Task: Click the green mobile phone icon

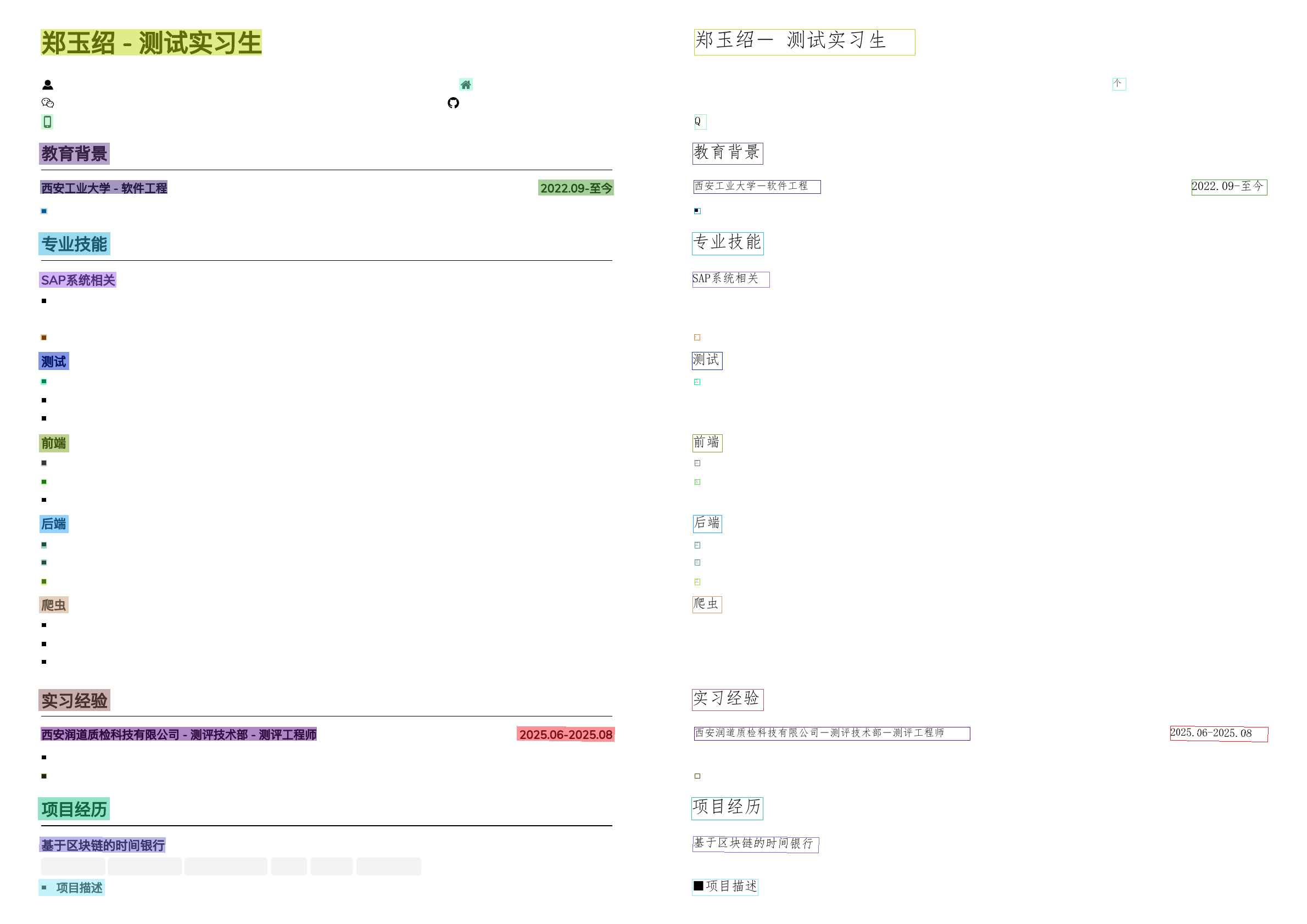Action: 47,122
